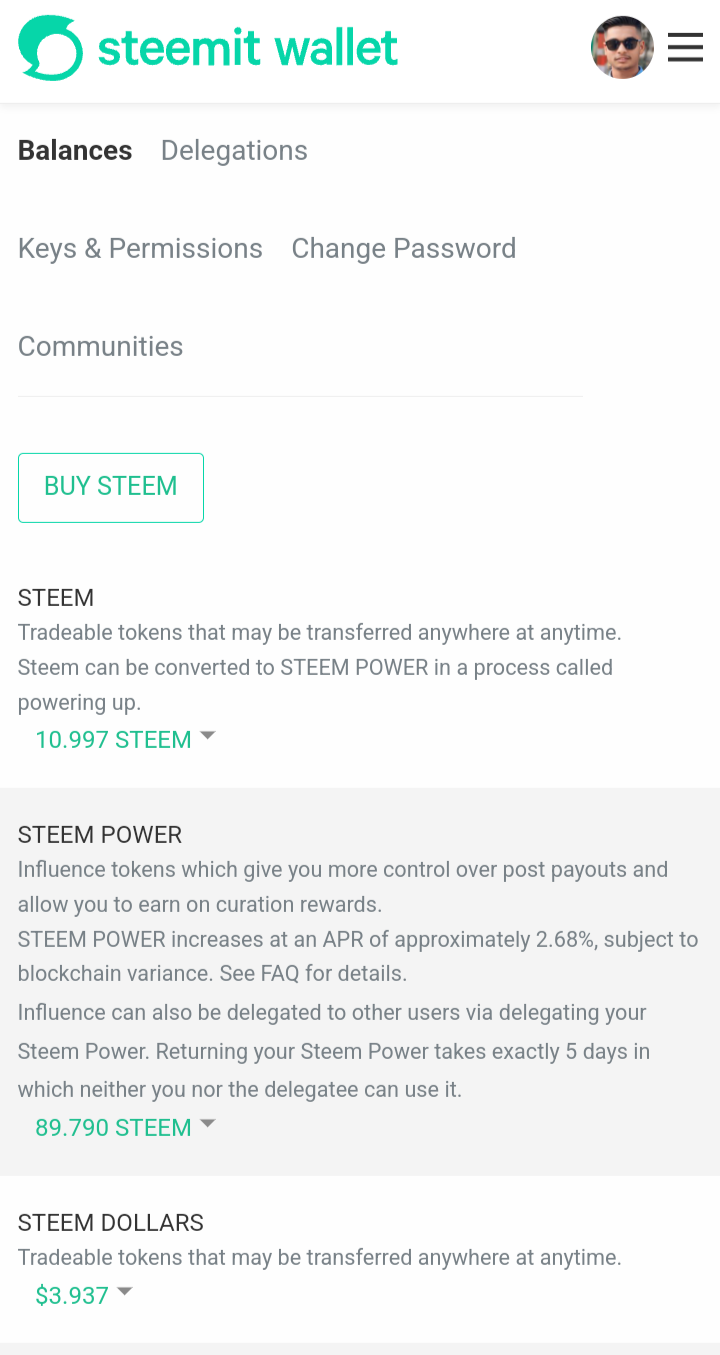Click the steemit wallet title text
The height and width of the screenshot is (1355, 720).
point(248,48)
